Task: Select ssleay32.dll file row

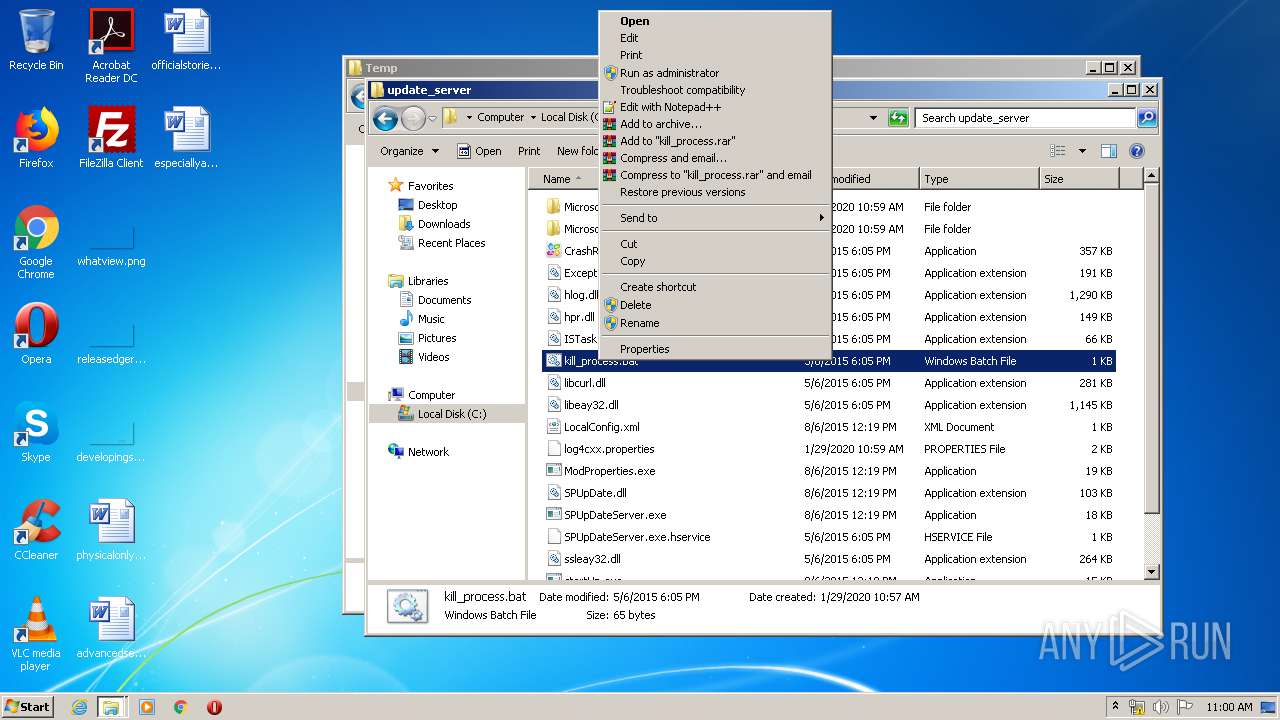Action: coord(829,559)
